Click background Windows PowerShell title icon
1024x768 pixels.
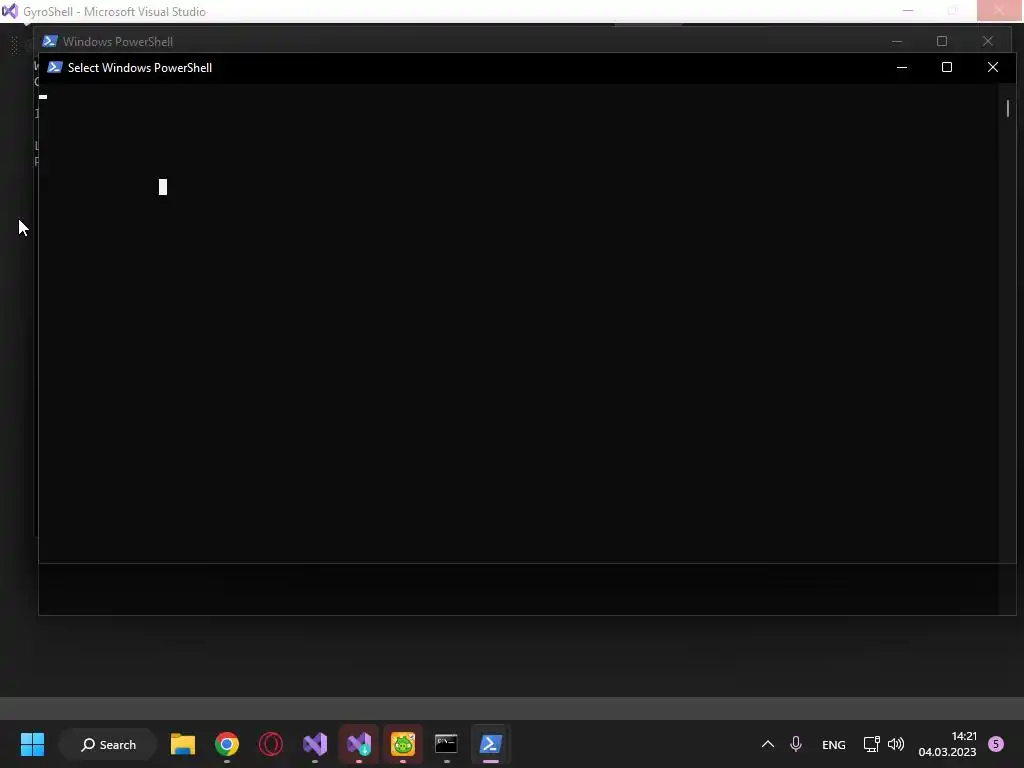50,41
